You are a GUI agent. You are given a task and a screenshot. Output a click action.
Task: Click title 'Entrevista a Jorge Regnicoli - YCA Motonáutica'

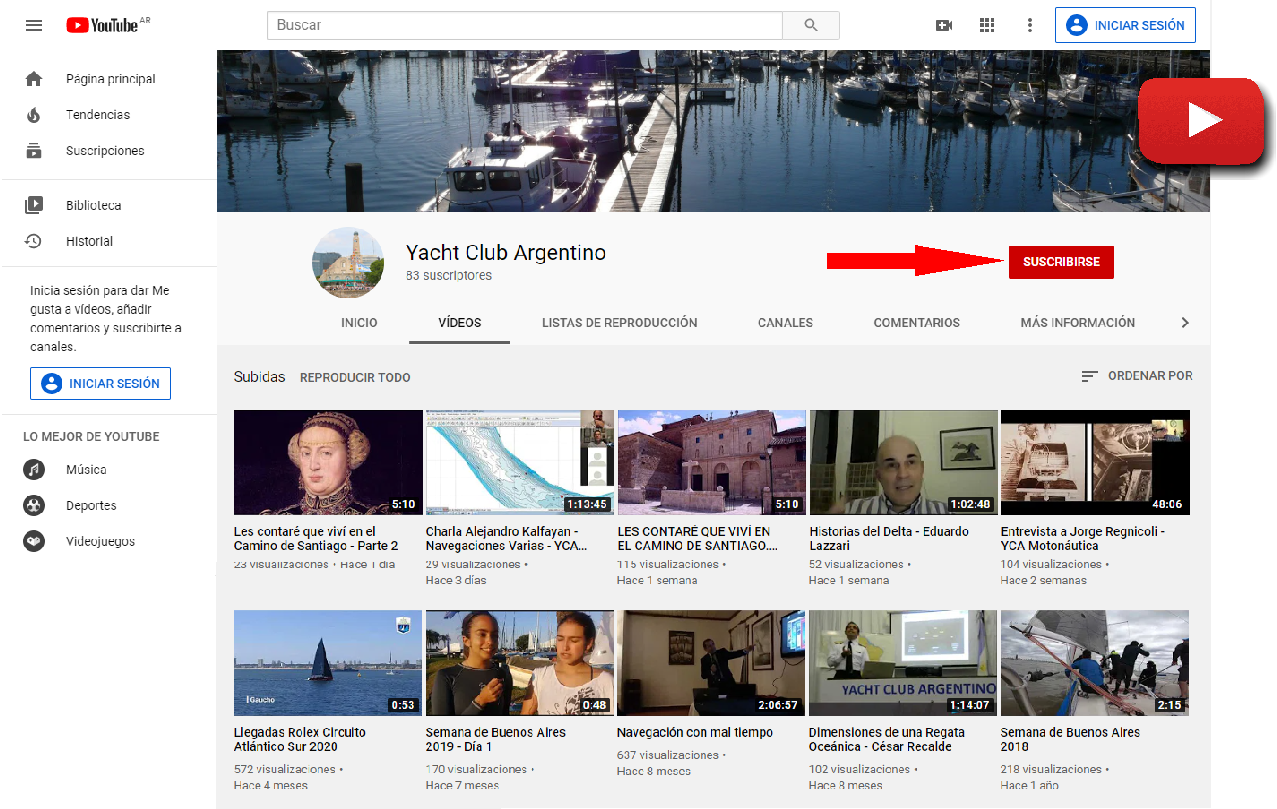tap(1083, 539)
